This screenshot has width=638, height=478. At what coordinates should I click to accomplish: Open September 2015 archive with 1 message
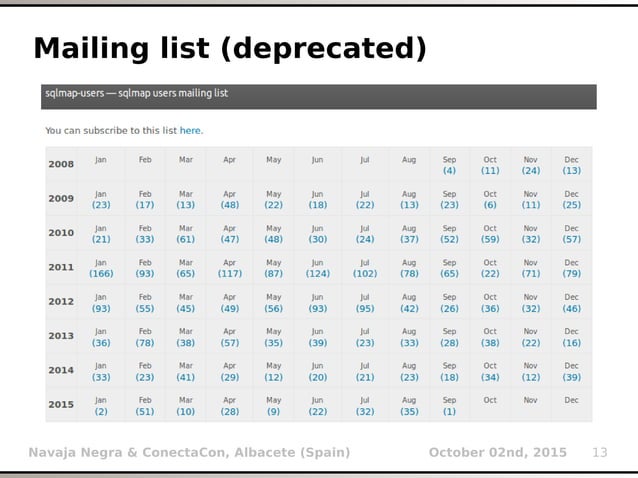click(x=449, y=412)
